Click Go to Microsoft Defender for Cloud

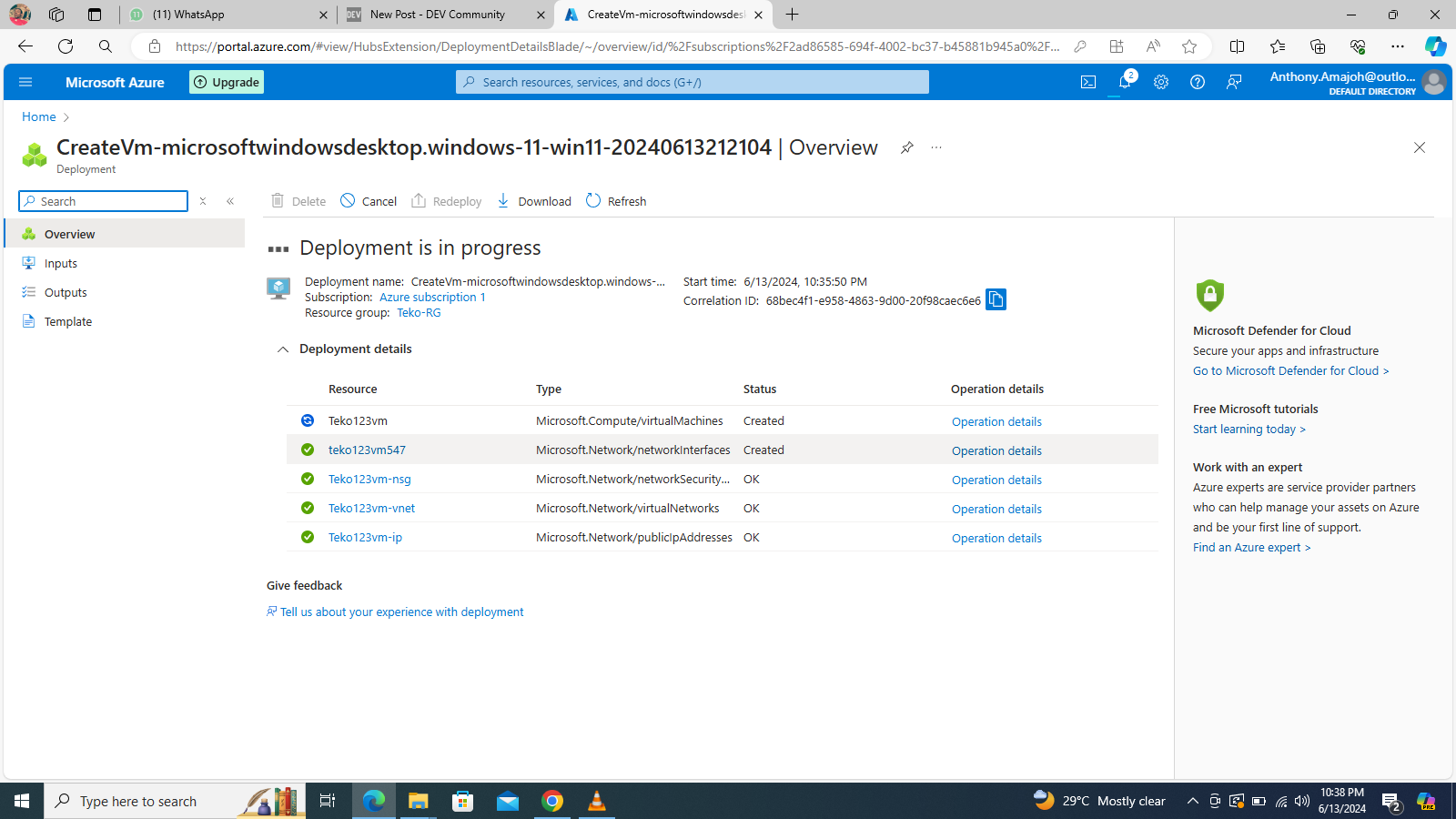click(x=1290, y=371)
